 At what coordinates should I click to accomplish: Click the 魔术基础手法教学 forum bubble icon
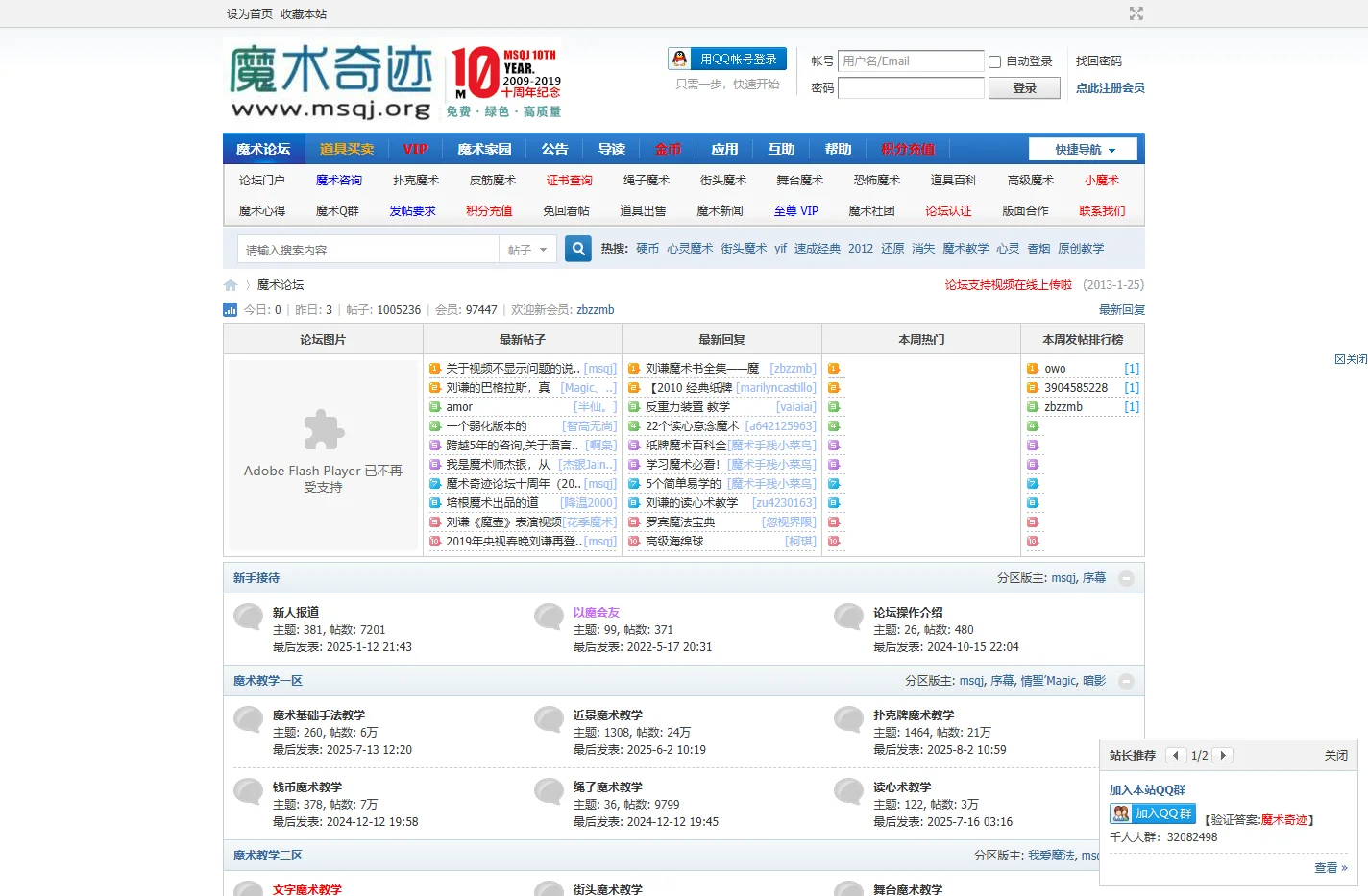point(249,719)
